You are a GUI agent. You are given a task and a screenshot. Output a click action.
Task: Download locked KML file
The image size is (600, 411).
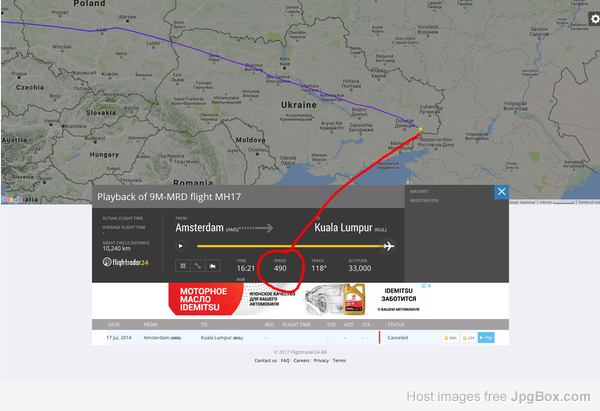450,338
